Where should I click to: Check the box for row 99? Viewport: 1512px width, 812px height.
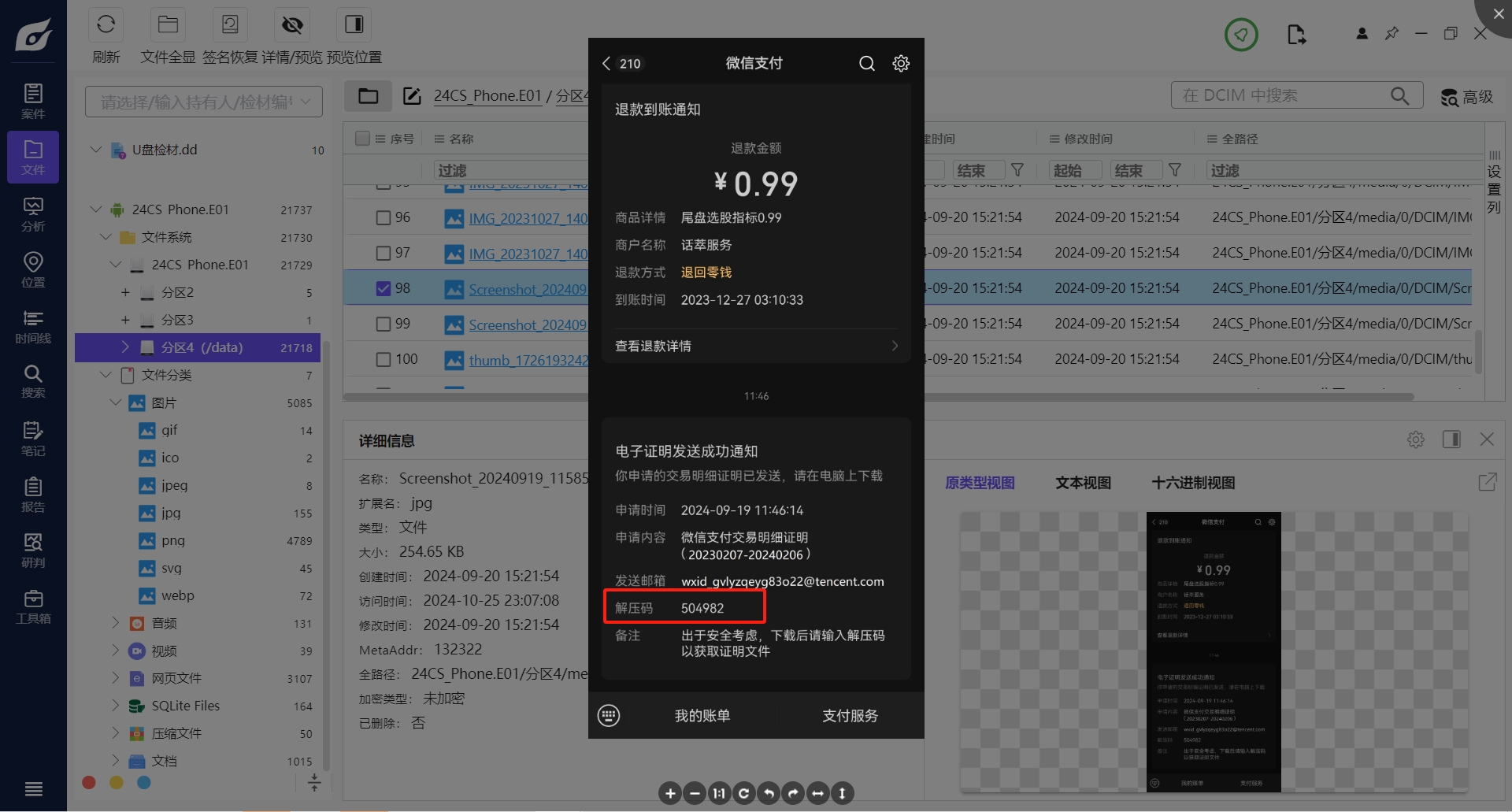[384, 324]
